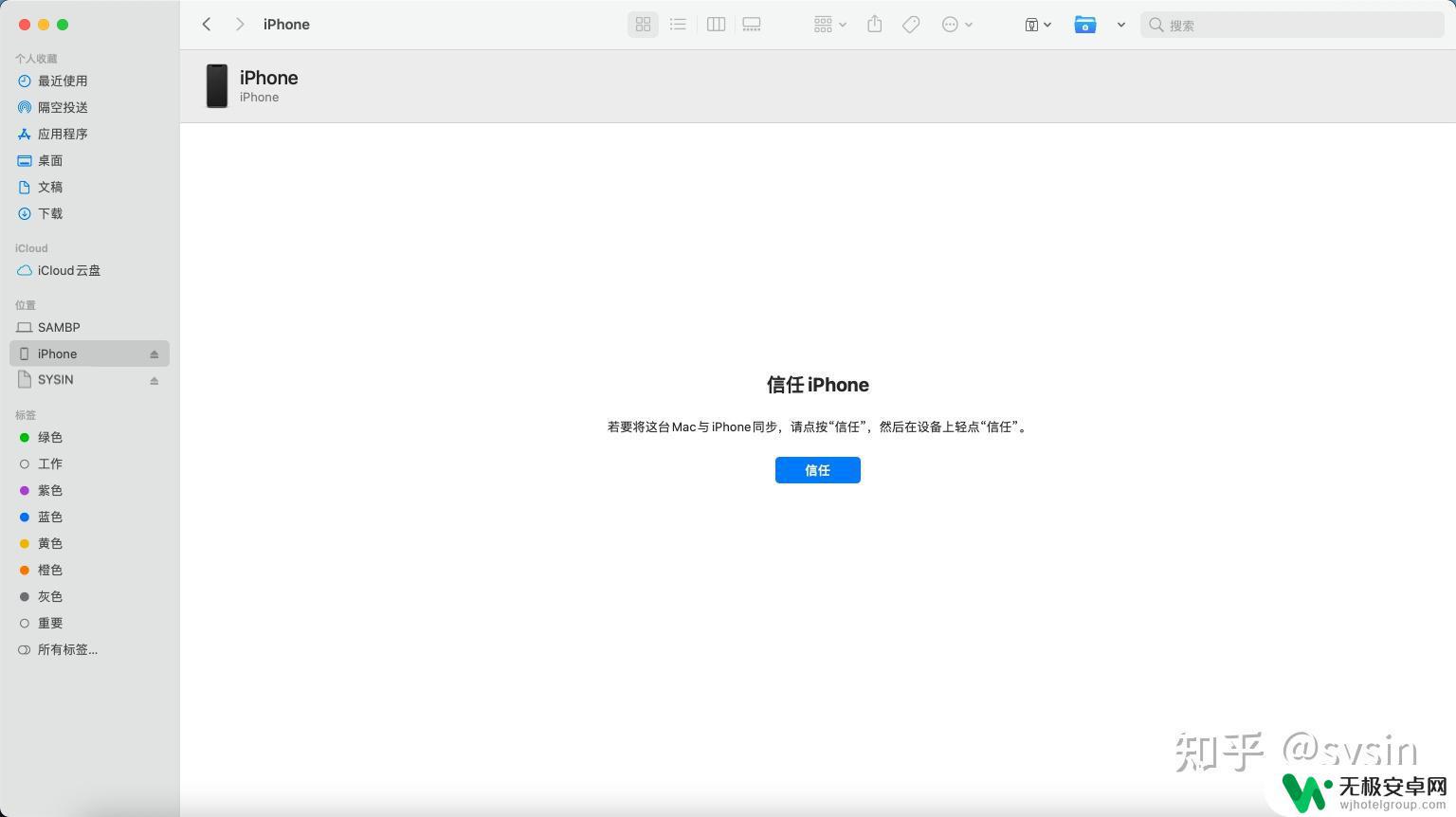Select the 重要 tag
Screen dimensions: 1456x817
(89, 624)
